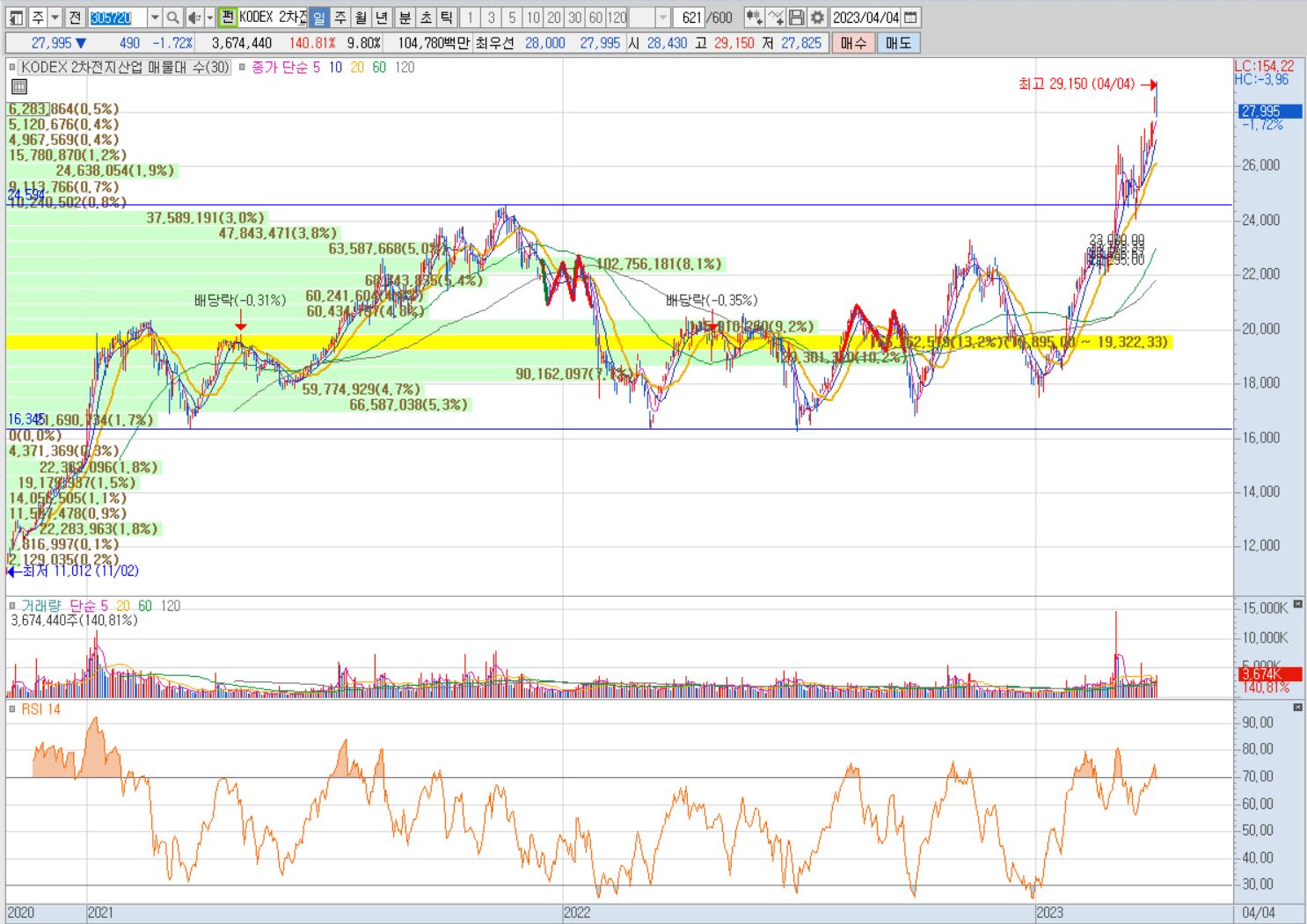Click the speaker sound alert icon
The width and height of the screenshot is (1307, 924).
193,18
